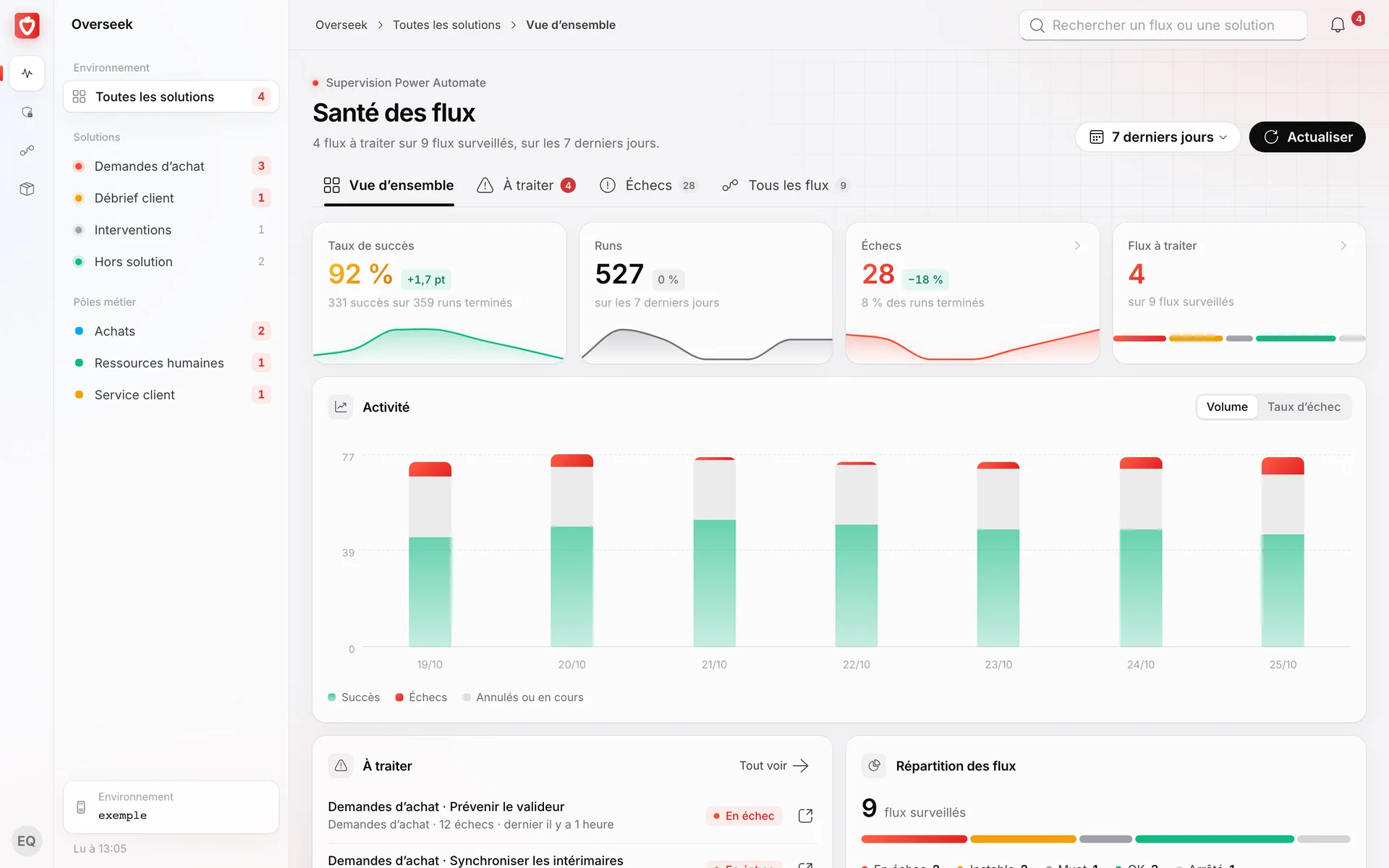Open the Environnement exemple selector
Image resolution: width=1389 pixels, height=868 pixels.
[x=171, y=807]
